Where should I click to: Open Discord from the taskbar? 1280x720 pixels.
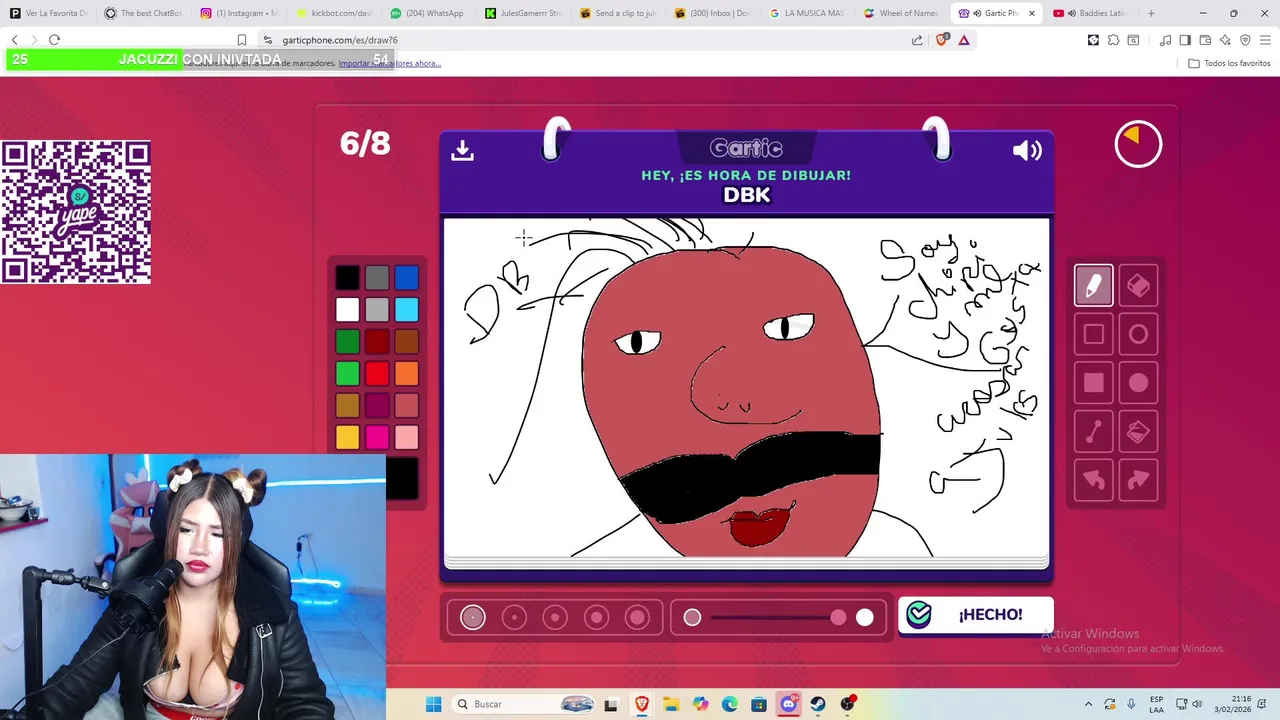coord(788,704)
